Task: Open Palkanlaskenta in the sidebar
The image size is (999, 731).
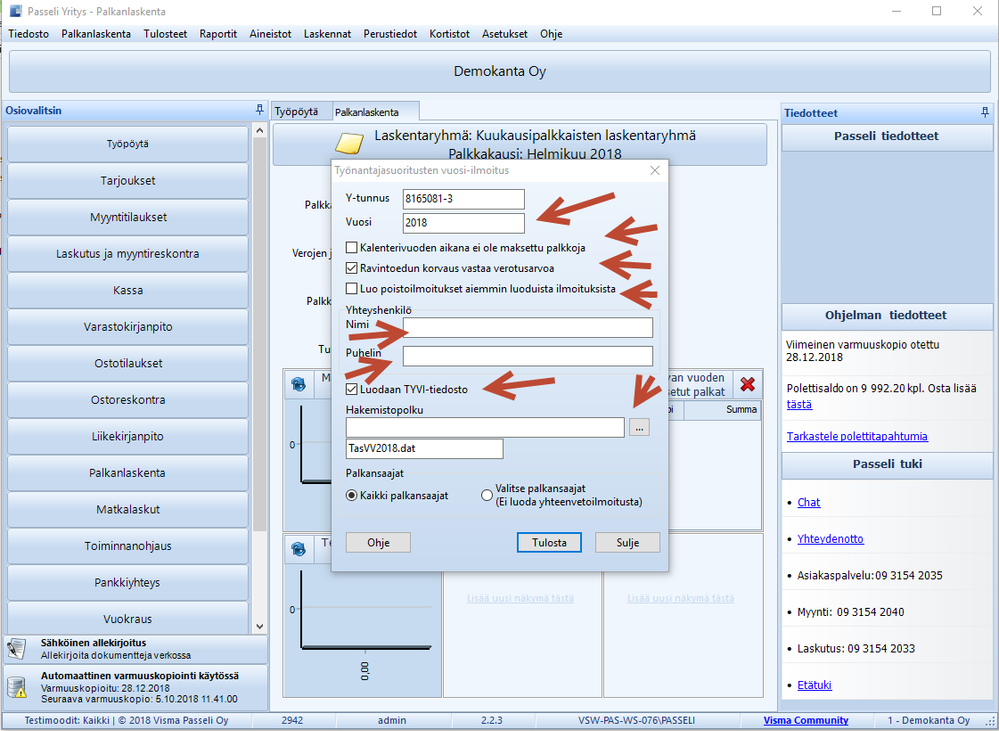Action: click(127, 473)
